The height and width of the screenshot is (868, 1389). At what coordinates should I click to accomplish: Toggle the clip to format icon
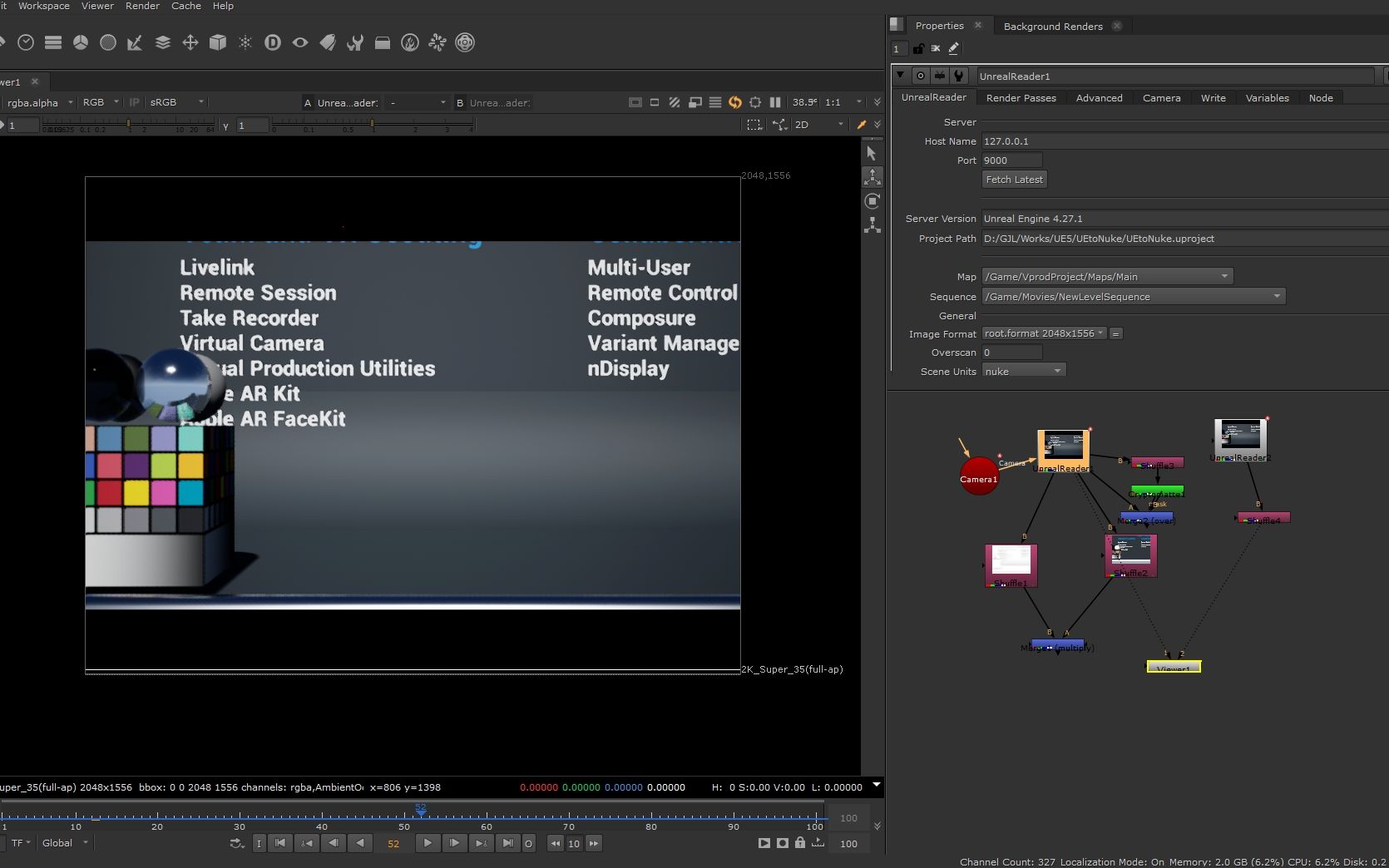(x=635, y=102)
